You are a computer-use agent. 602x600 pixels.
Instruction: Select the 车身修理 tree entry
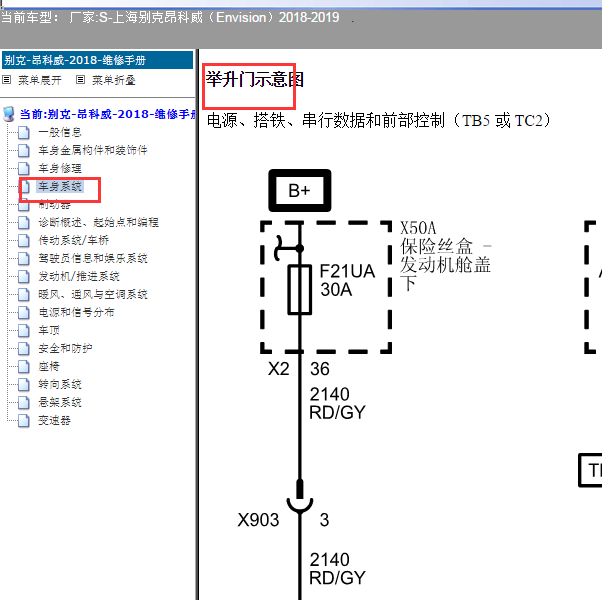point(60,168)
